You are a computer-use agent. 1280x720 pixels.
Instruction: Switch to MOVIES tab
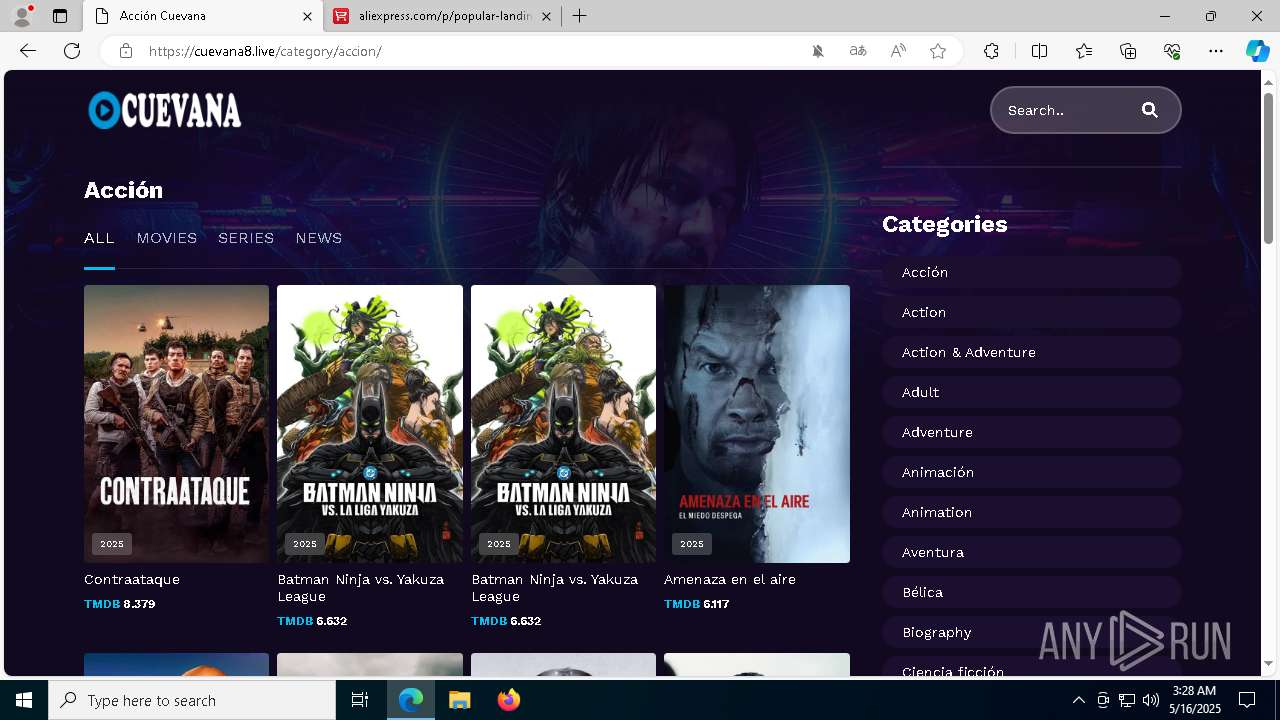(x=167, y=238)
